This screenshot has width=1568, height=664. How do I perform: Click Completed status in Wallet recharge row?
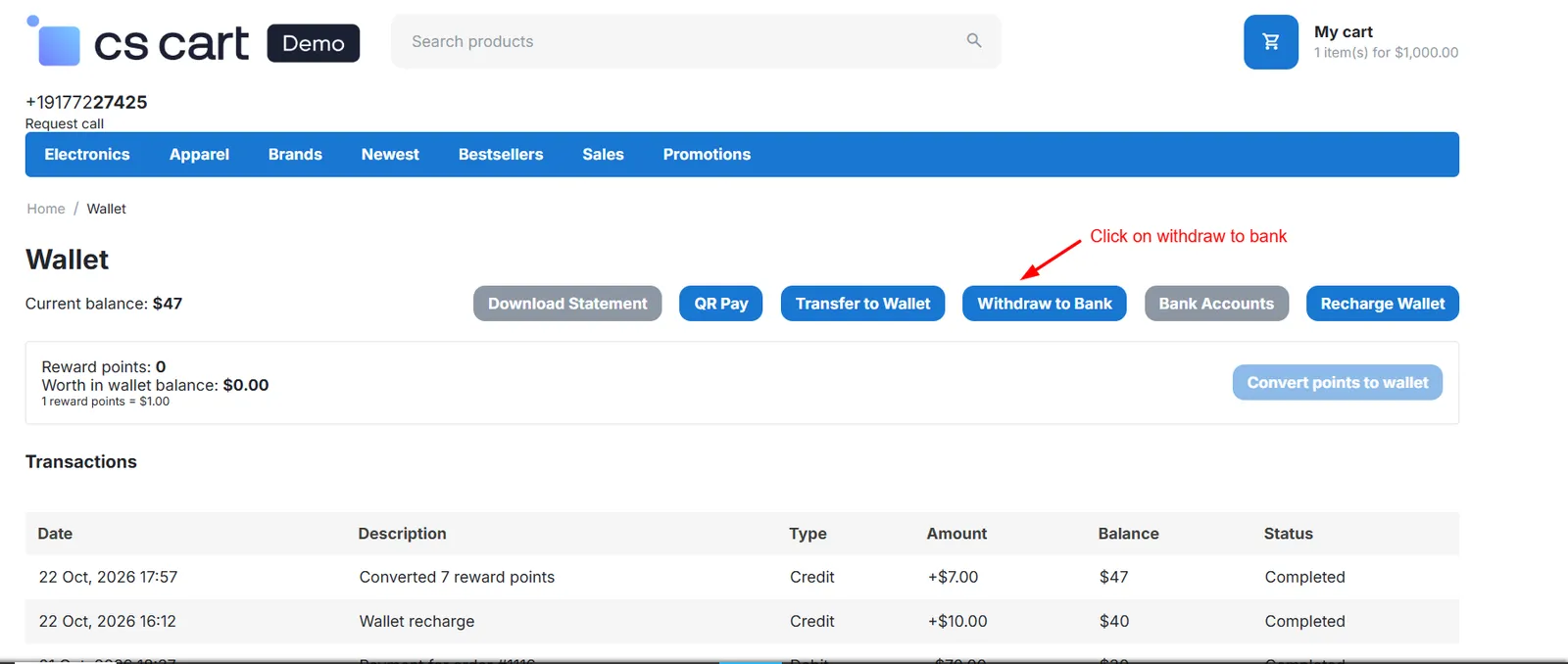pyautogui.click(x=1304, y=622)
